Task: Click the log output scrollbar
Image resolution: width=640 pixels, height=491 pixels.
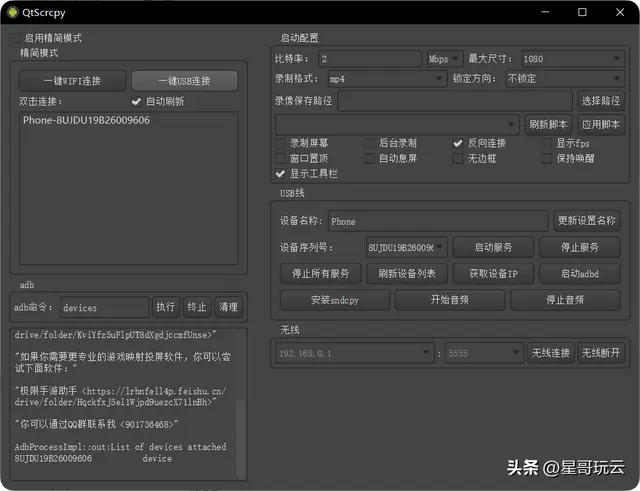Action: point(241,437)
